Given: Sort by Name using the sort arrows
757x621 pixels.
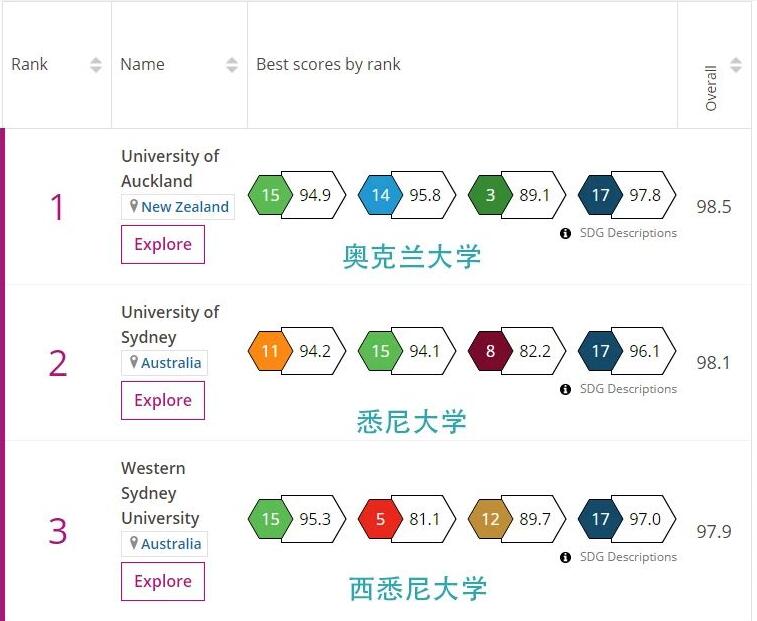Looking at the screenshot, I should pyautogui.click(x=232, y=65).
